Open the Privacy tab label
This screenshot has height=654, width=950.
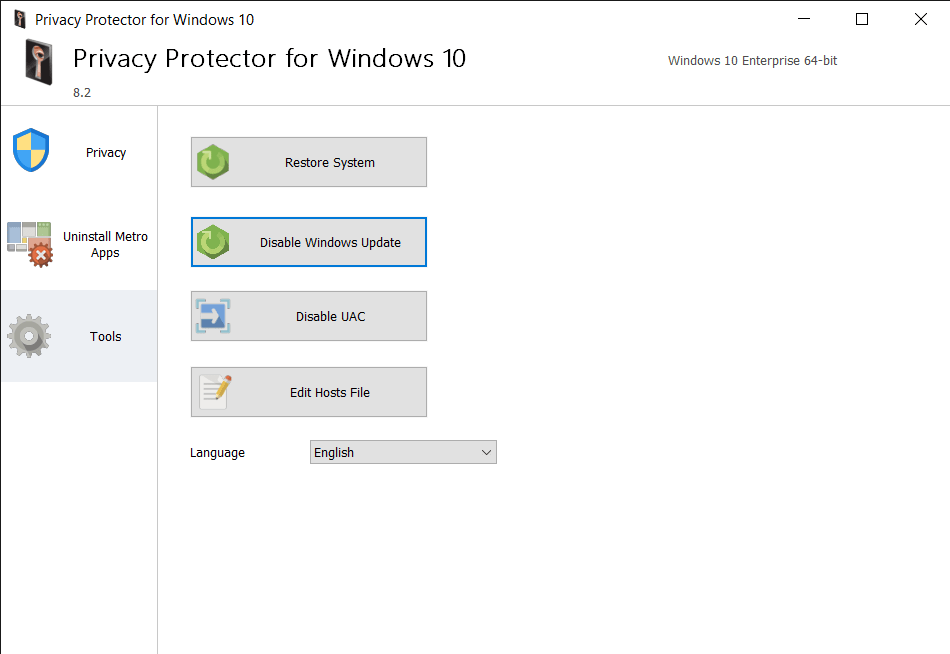tap(106, 153)
